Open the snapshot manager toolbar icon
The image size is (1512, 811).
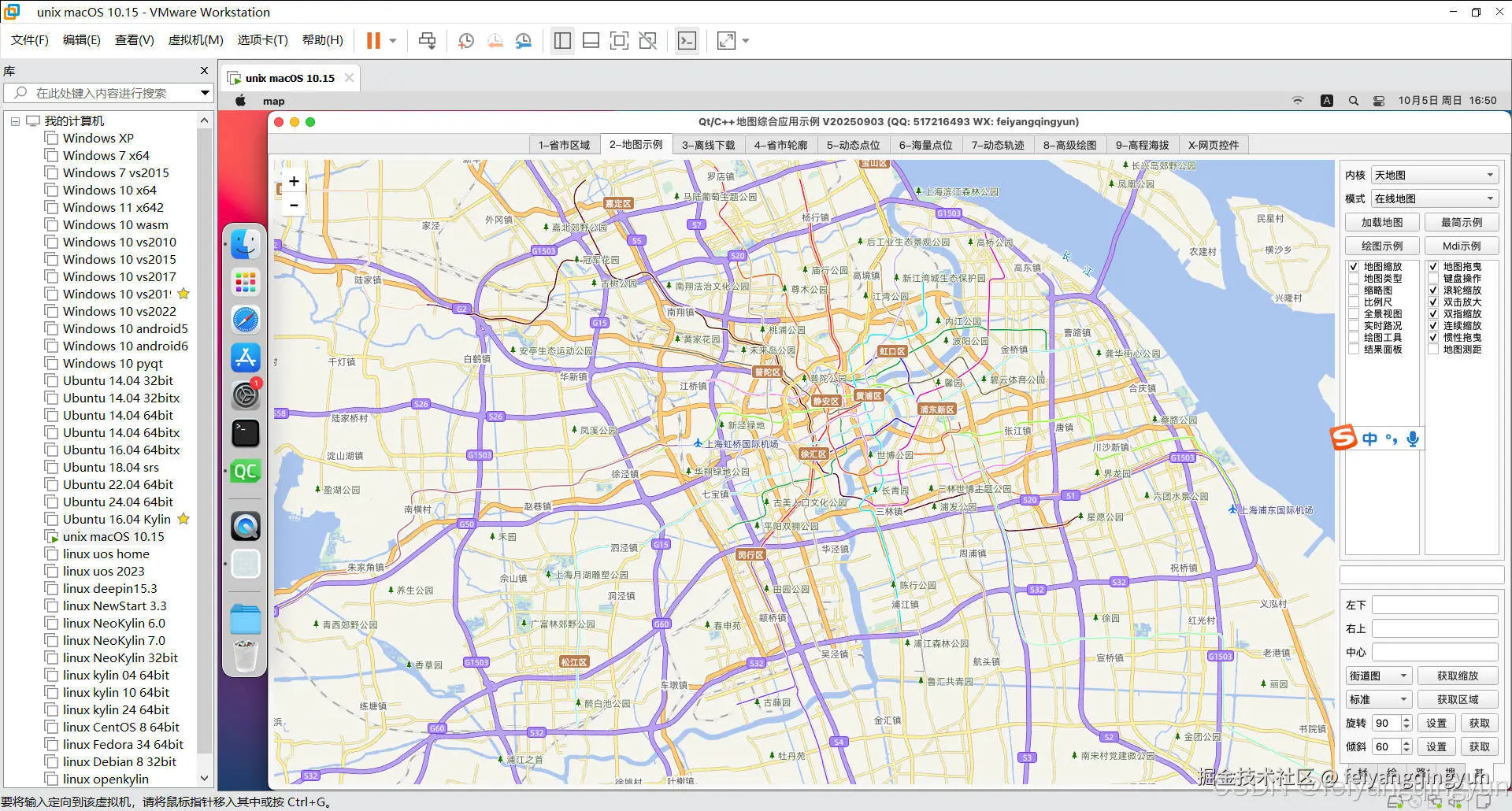tap(523, 40)
